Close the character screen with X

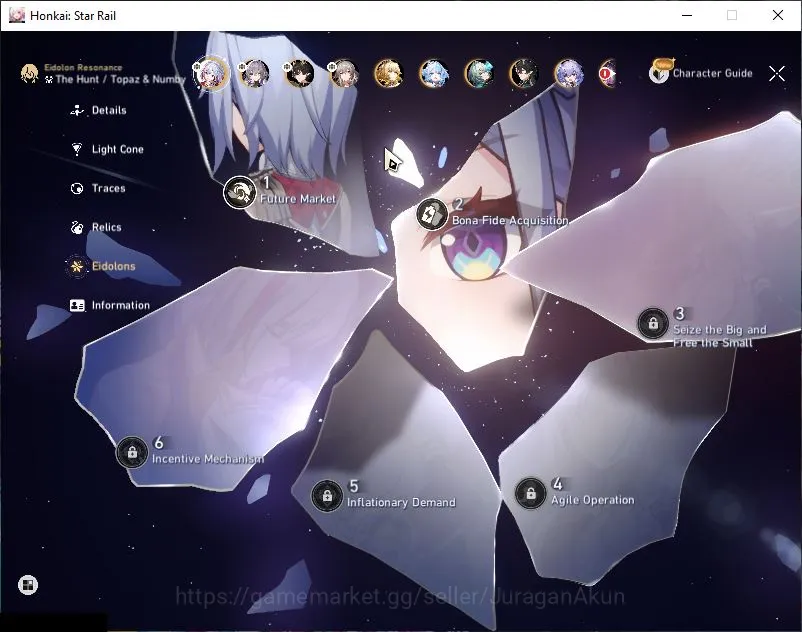coord(777,74)
